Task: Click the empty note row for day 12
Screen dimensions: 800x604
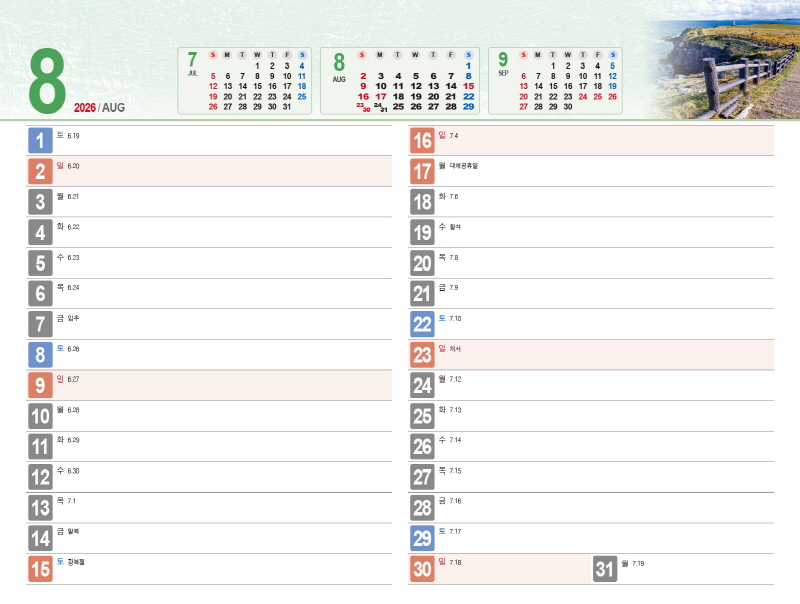Action: (x=230, y=477)
